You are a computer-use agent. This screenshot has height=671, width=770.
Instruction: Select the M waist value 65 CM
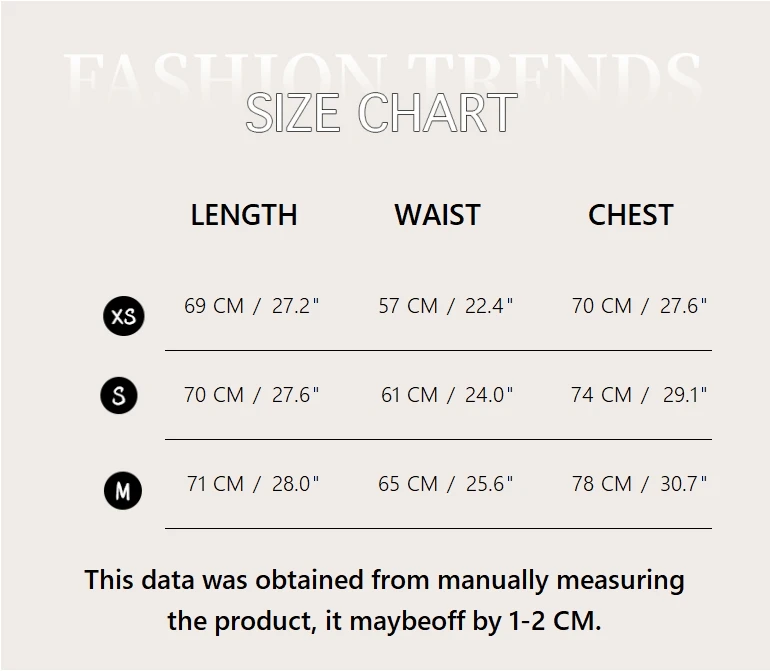click(408, 484)
